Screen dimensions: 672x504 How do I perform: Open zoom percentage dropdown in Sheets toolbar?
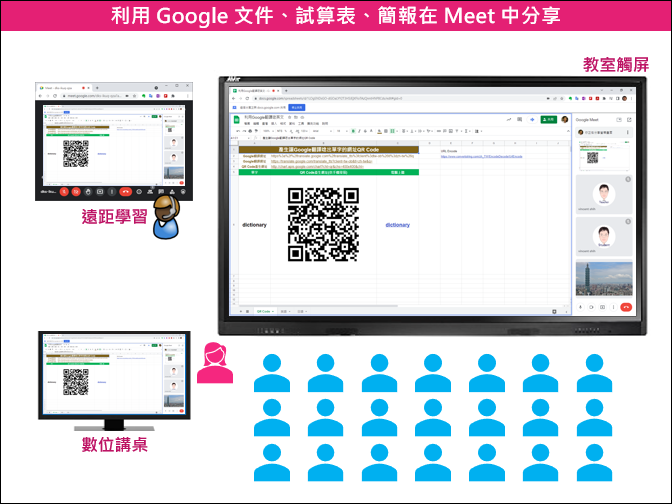click(x=268, y=131)
